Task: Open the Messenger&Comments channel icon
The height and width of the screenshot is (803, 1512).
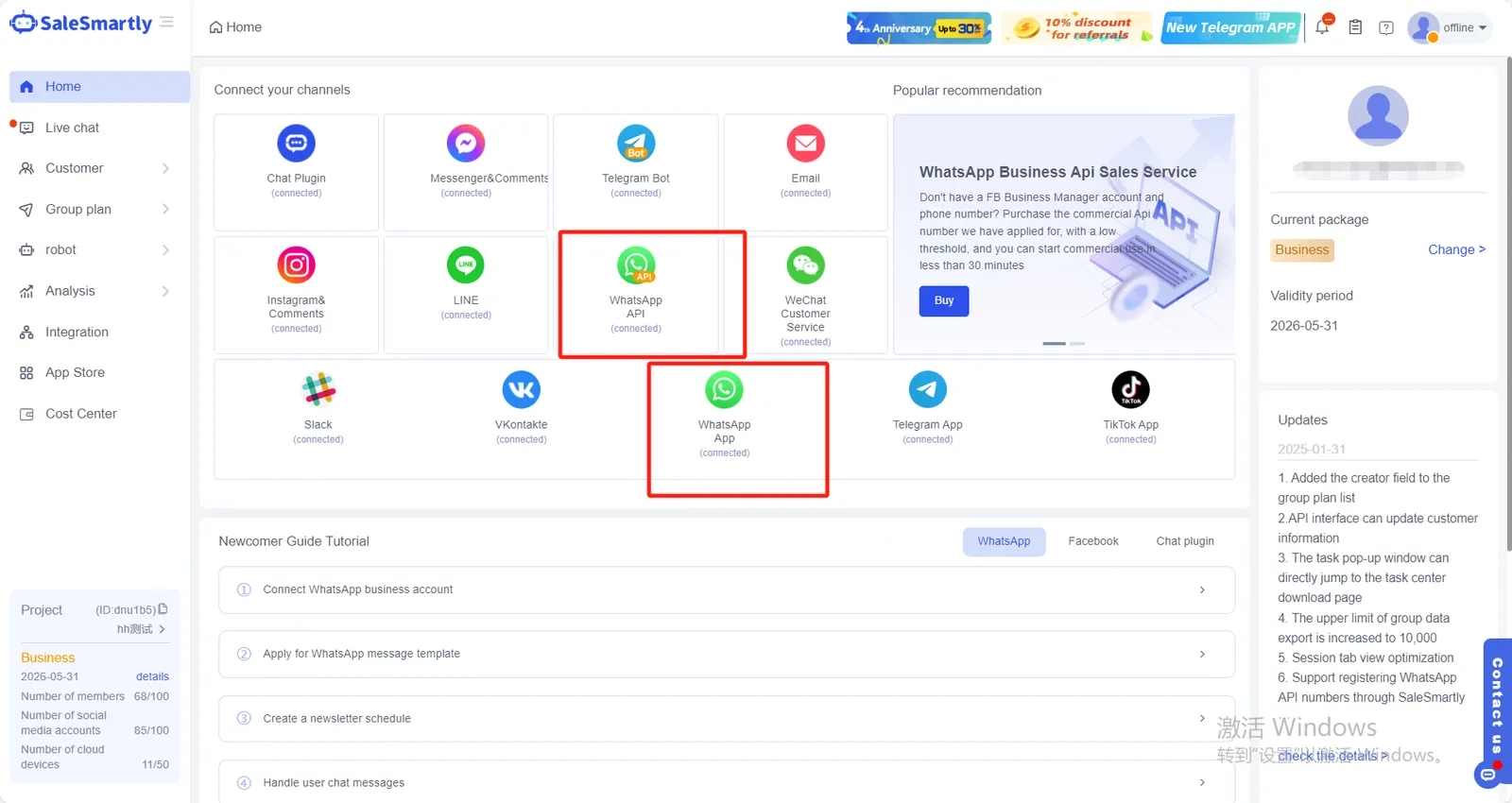Action: coord(466,144)
